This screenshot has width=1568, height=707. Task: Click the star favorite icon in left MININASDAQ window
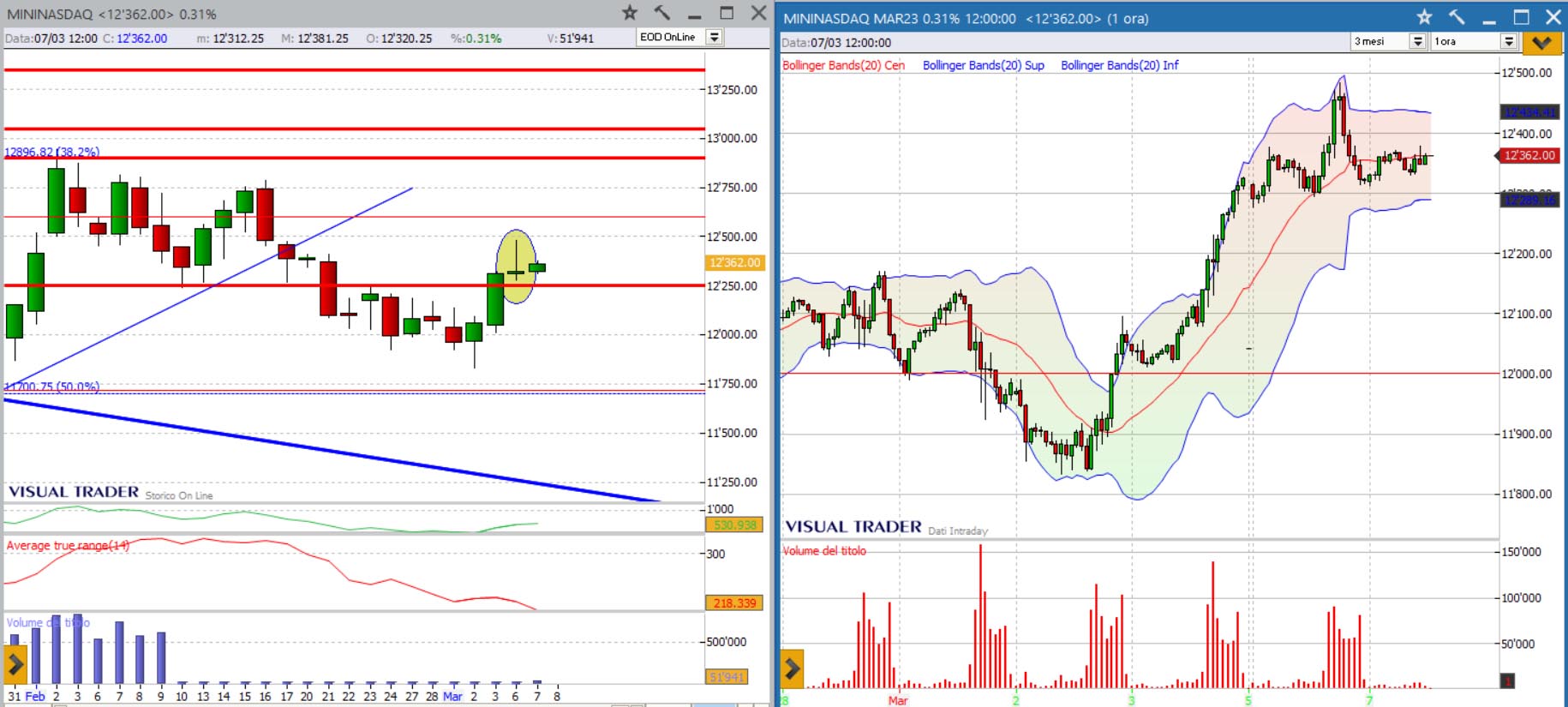630,13
